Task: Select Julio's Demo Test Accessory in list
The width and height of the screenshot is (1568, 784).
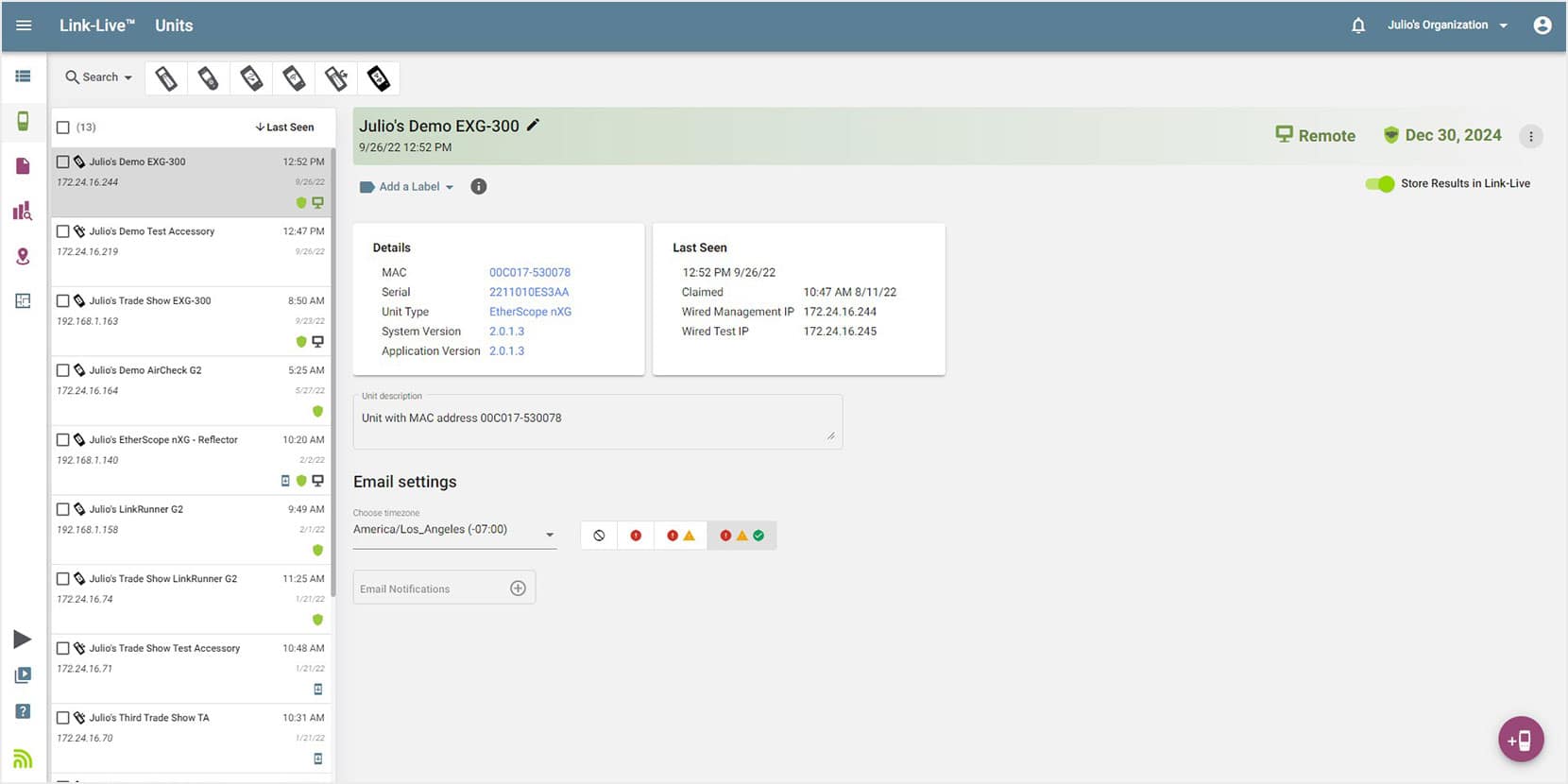Action: click(x=152, y=231)
